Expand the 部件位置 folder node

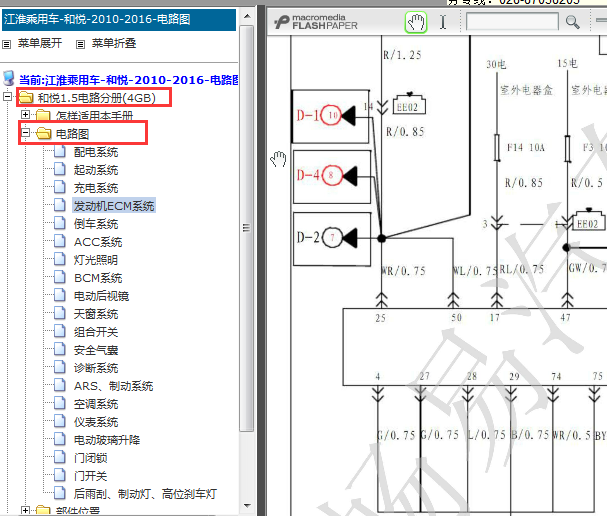[25, 510]
